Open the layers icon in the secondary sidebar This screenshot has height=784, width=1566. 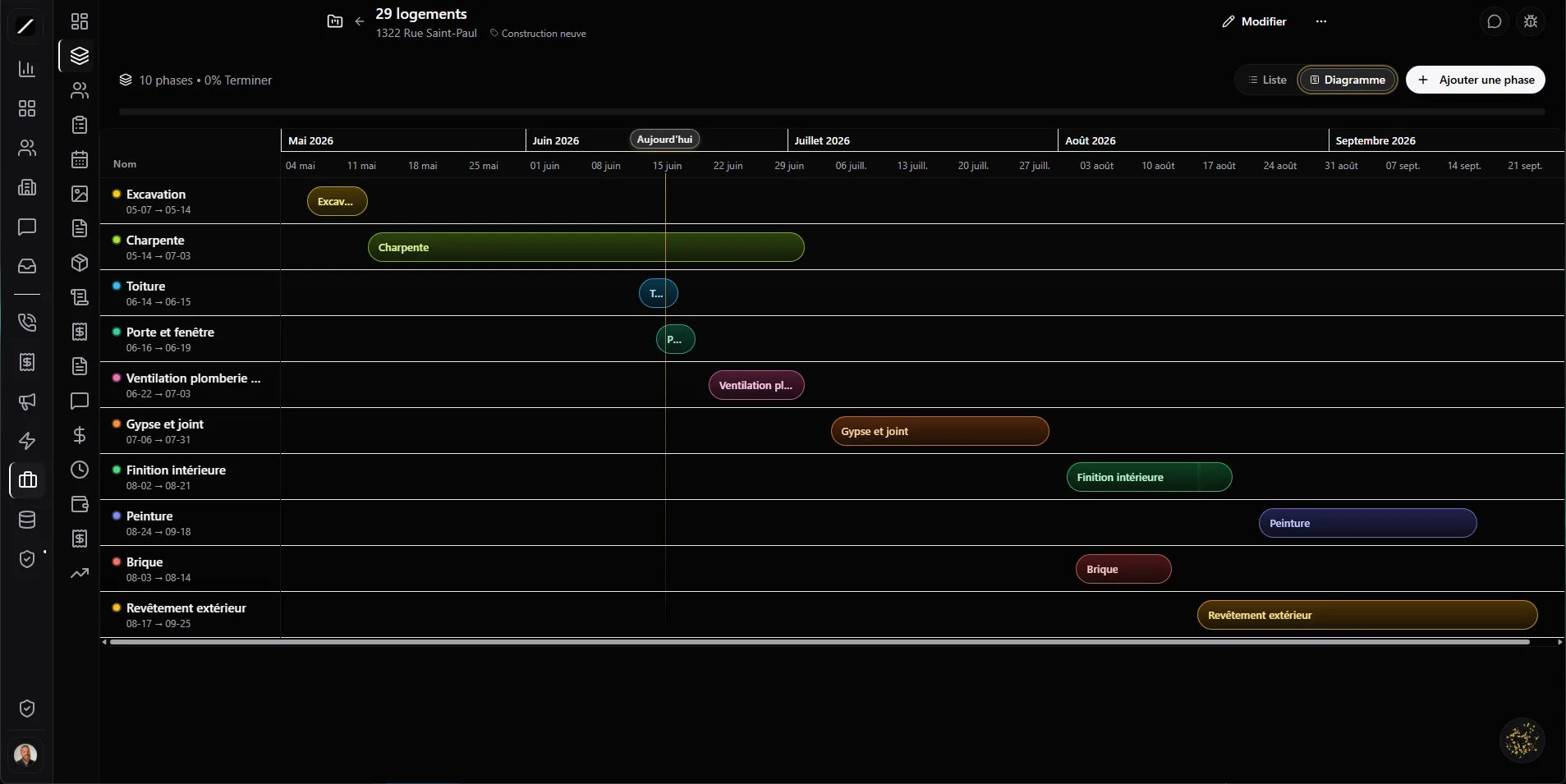(80, 56)
